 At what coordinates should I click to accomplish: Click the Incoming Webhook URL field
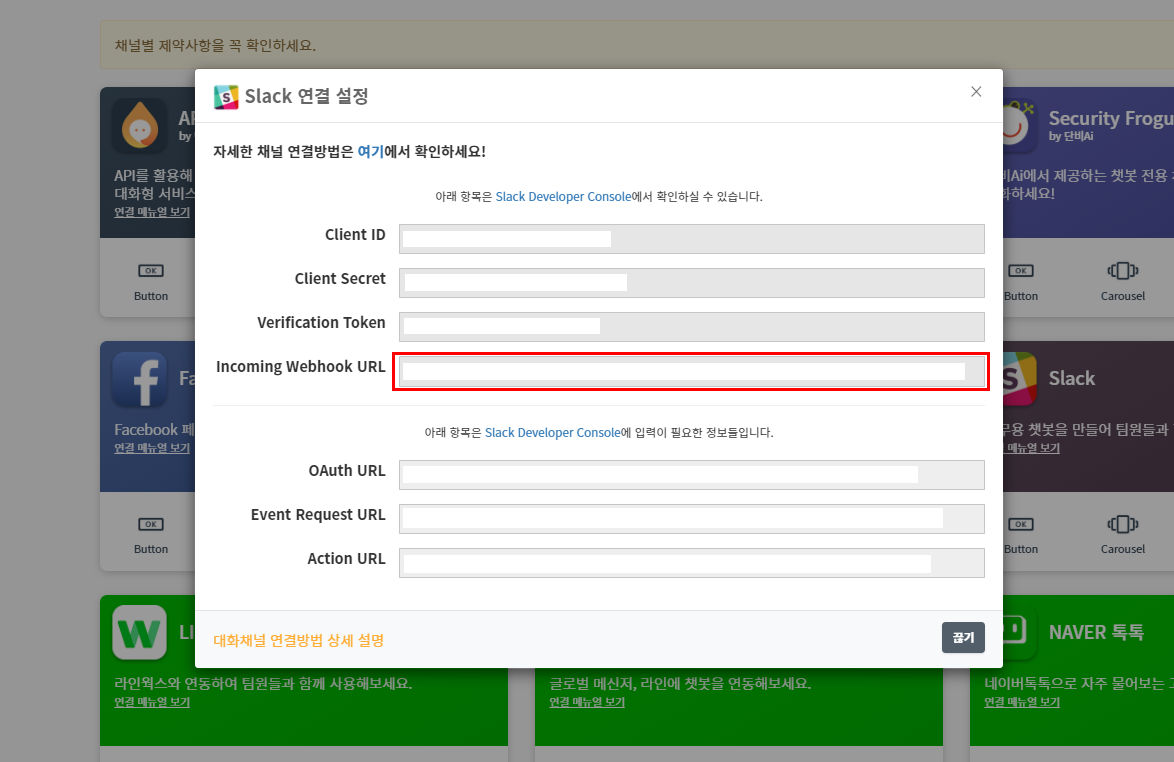pyautogui.click(x=691, y=371)
